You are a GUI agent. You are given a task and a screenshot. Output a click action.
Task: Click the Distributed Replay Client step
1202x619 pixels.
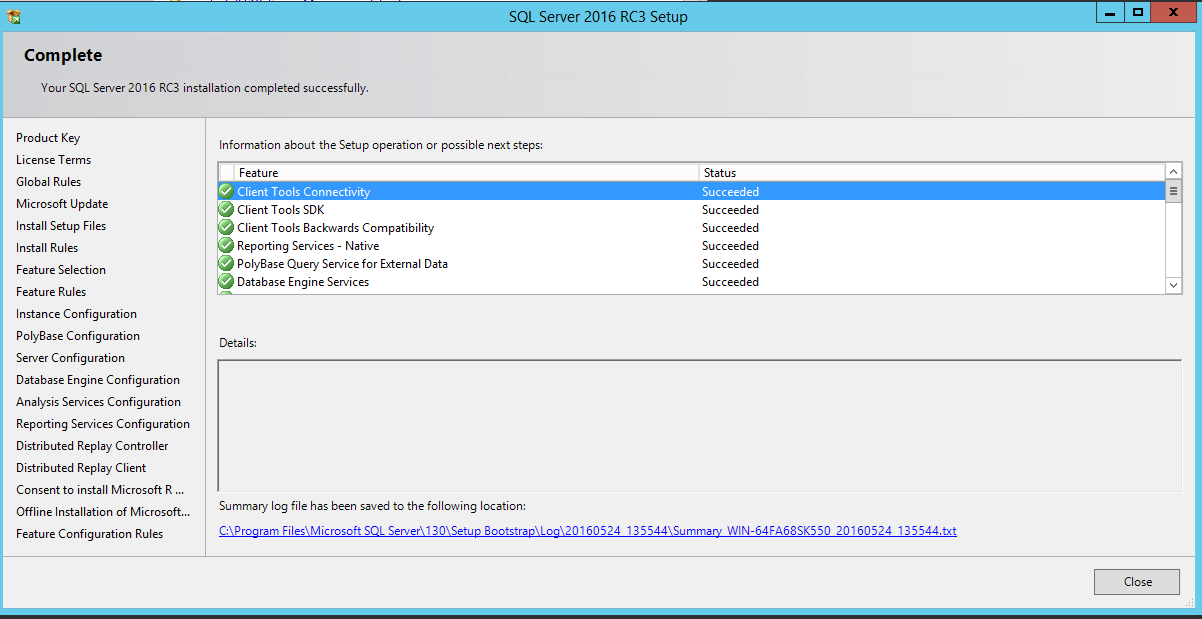(81, 468)
